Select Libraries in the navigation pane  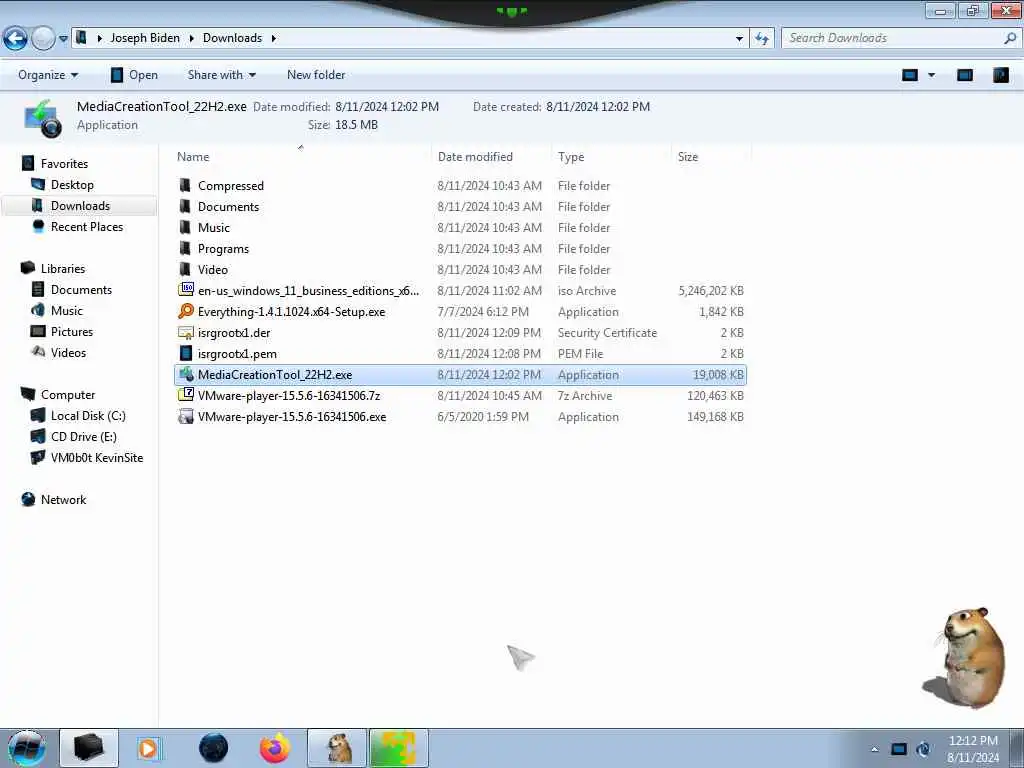pos(63,268)
